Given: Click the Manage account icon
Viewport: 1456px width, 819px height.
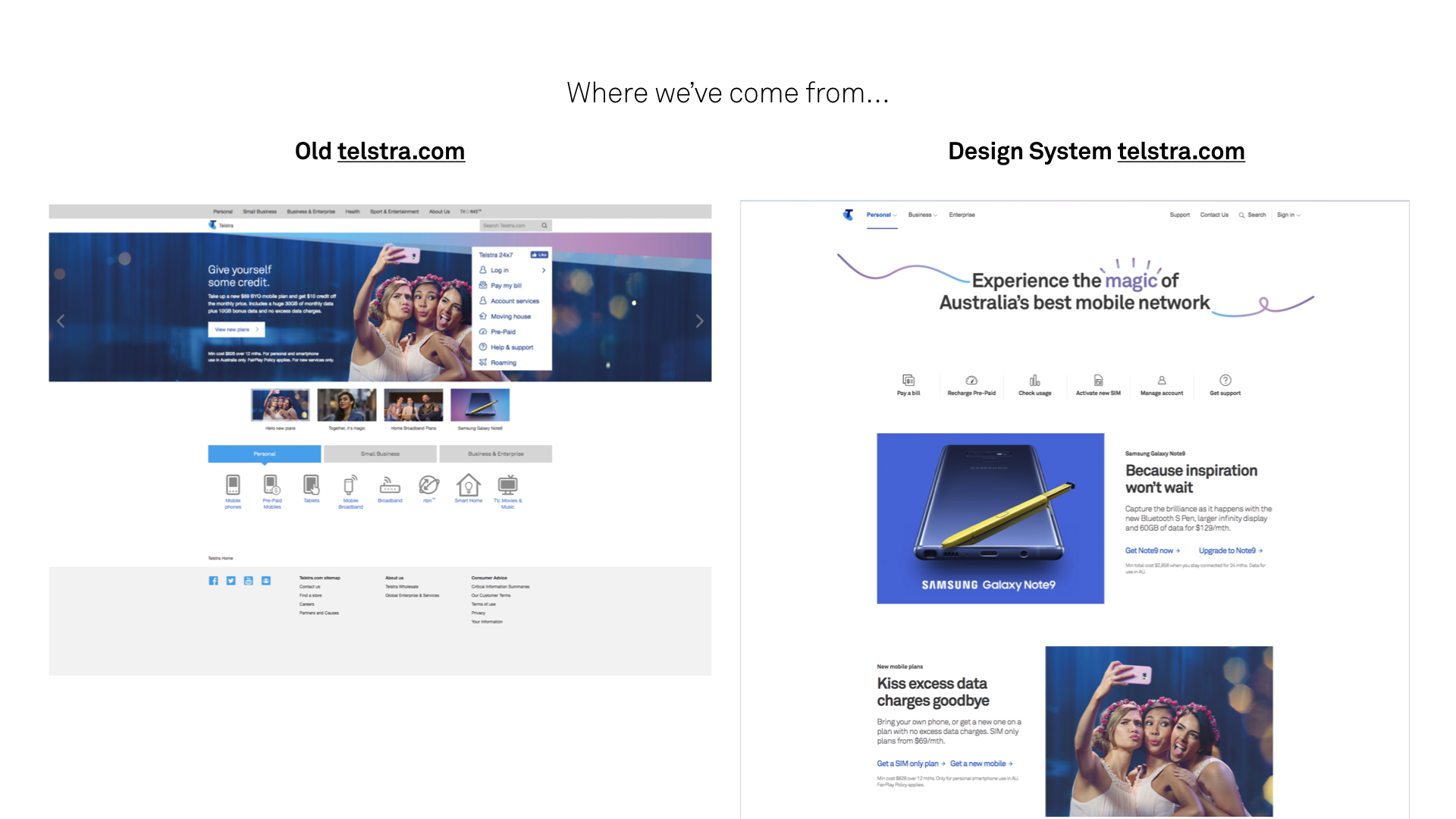Looking at the screenshot, I should point(1162,380).
